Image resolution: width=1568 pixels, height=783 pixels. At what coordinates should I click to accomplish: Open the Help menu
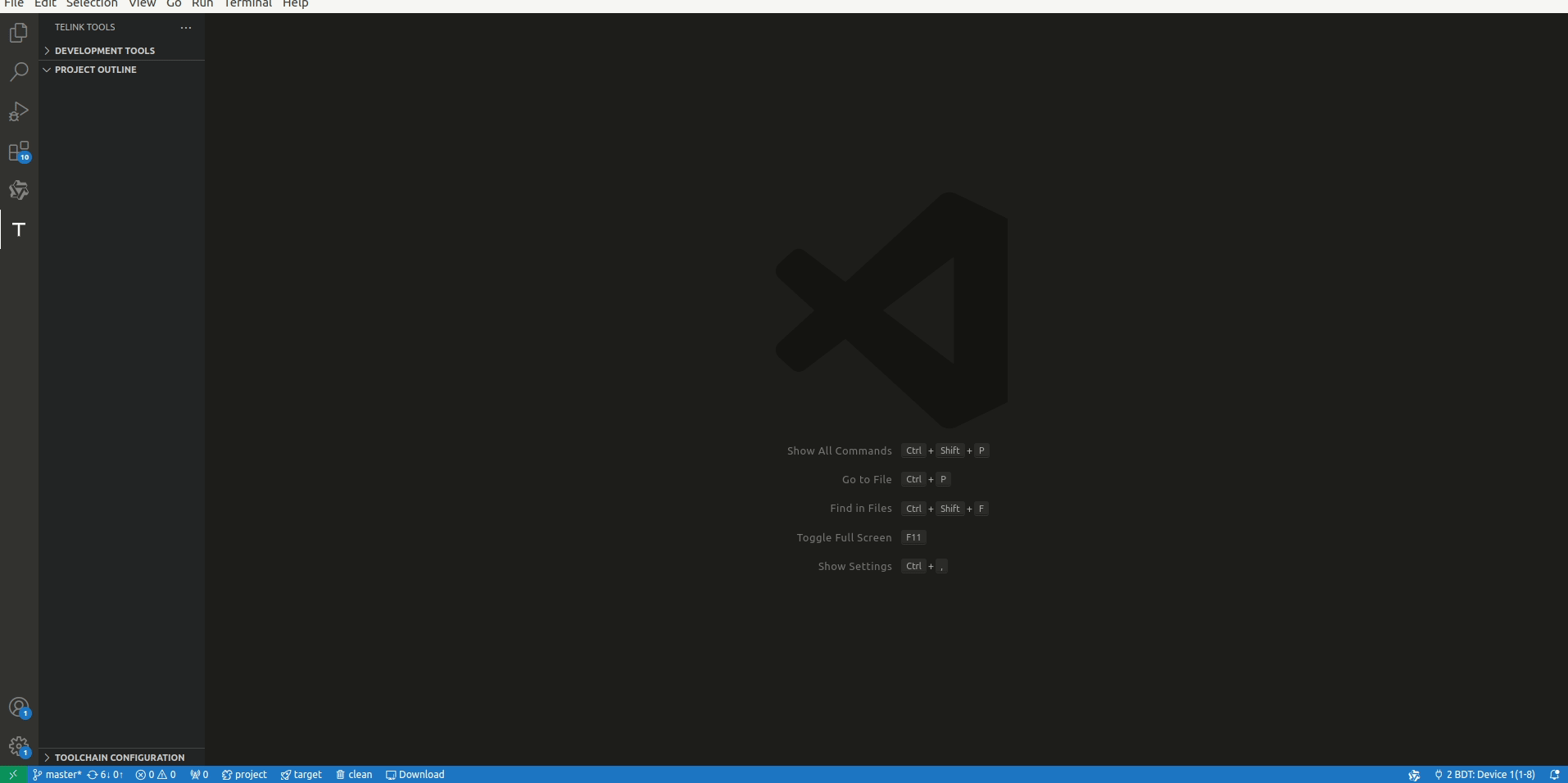[295, 4]
